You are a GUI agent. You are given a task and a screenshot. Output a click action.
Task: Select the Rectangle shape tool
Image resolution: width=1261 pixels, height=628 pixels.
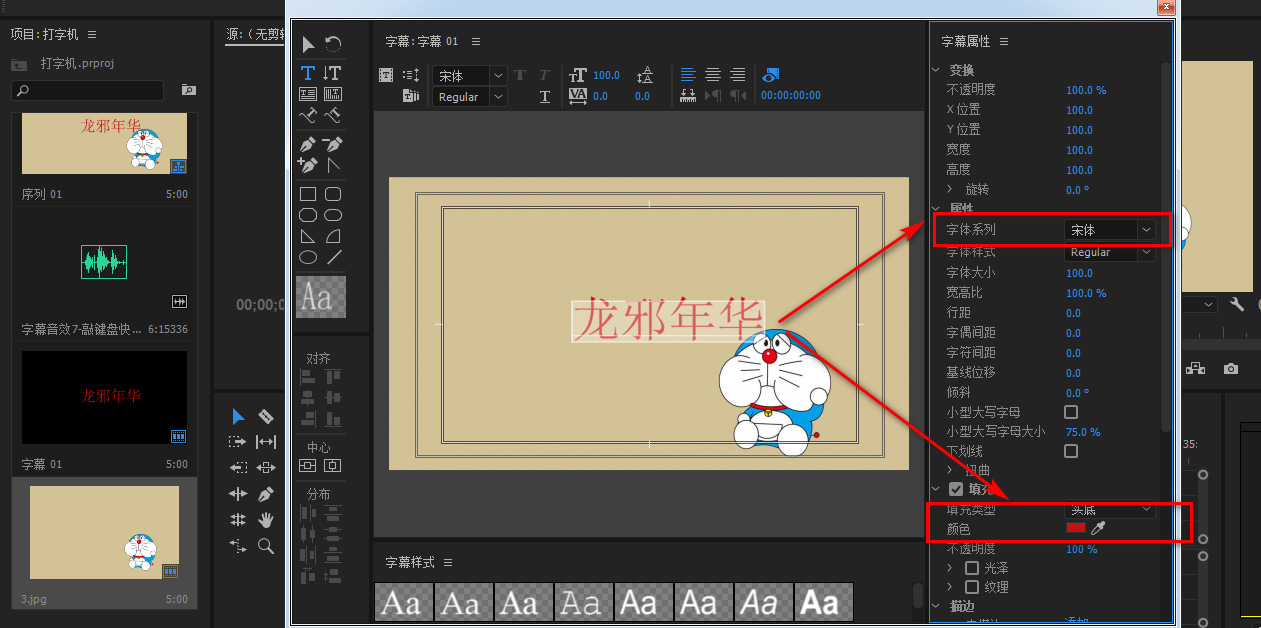309,194
